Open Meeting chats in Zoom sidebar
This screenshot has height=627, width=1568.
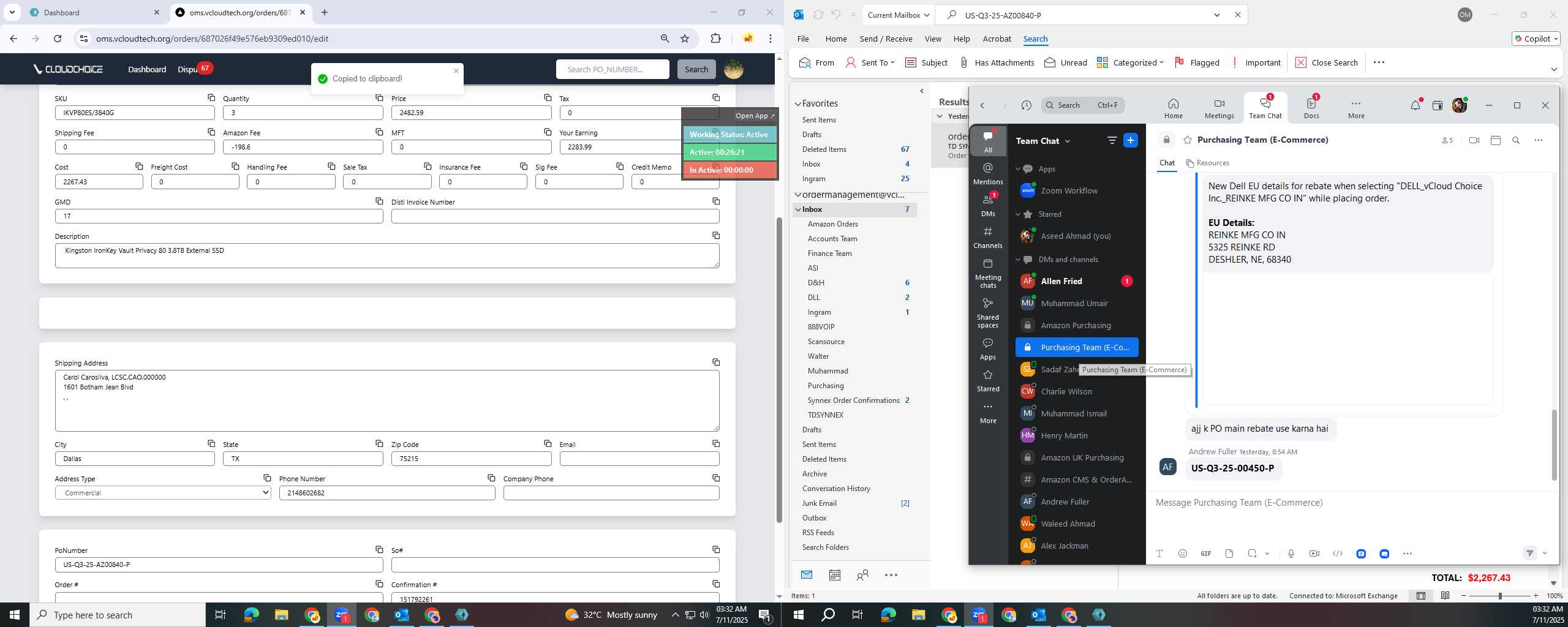click(x=988, y=273)
